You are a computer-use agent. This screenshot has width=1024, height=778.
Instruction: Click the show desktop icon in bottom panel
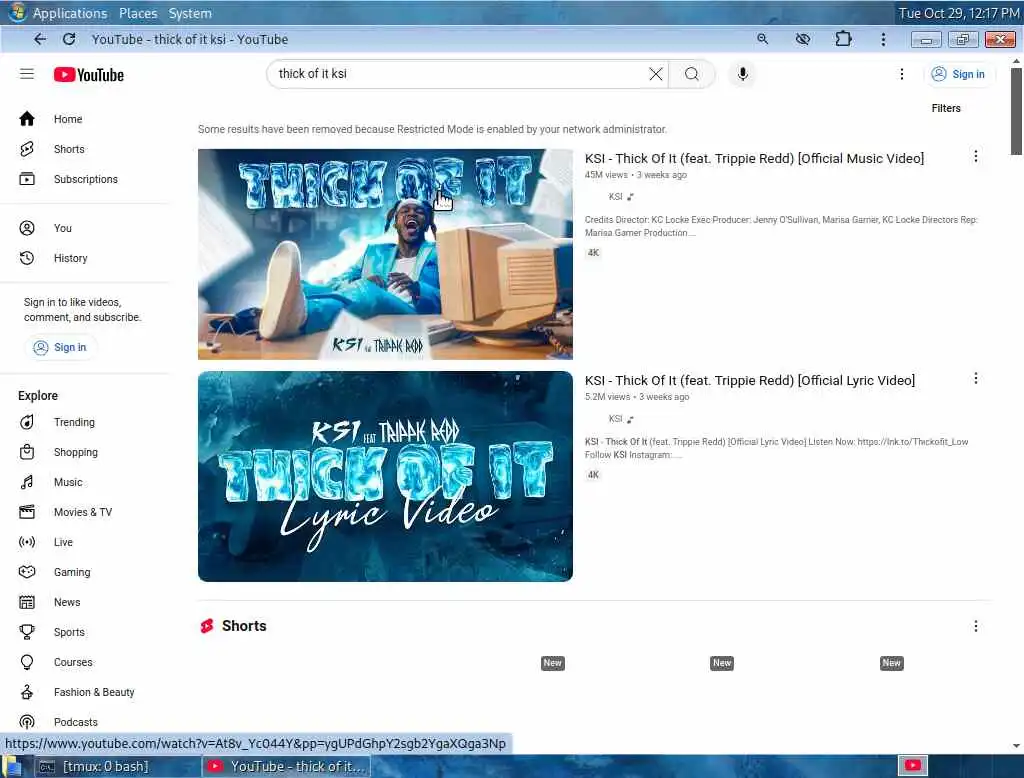(11, 766)
